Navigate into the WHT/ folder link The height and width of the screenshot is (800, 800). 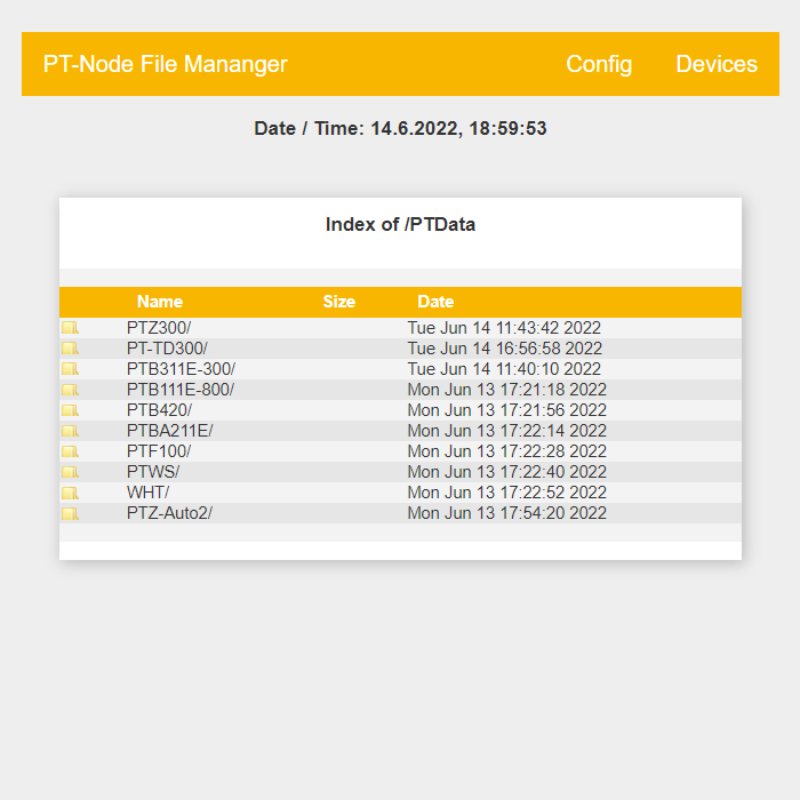pos(148,493)
